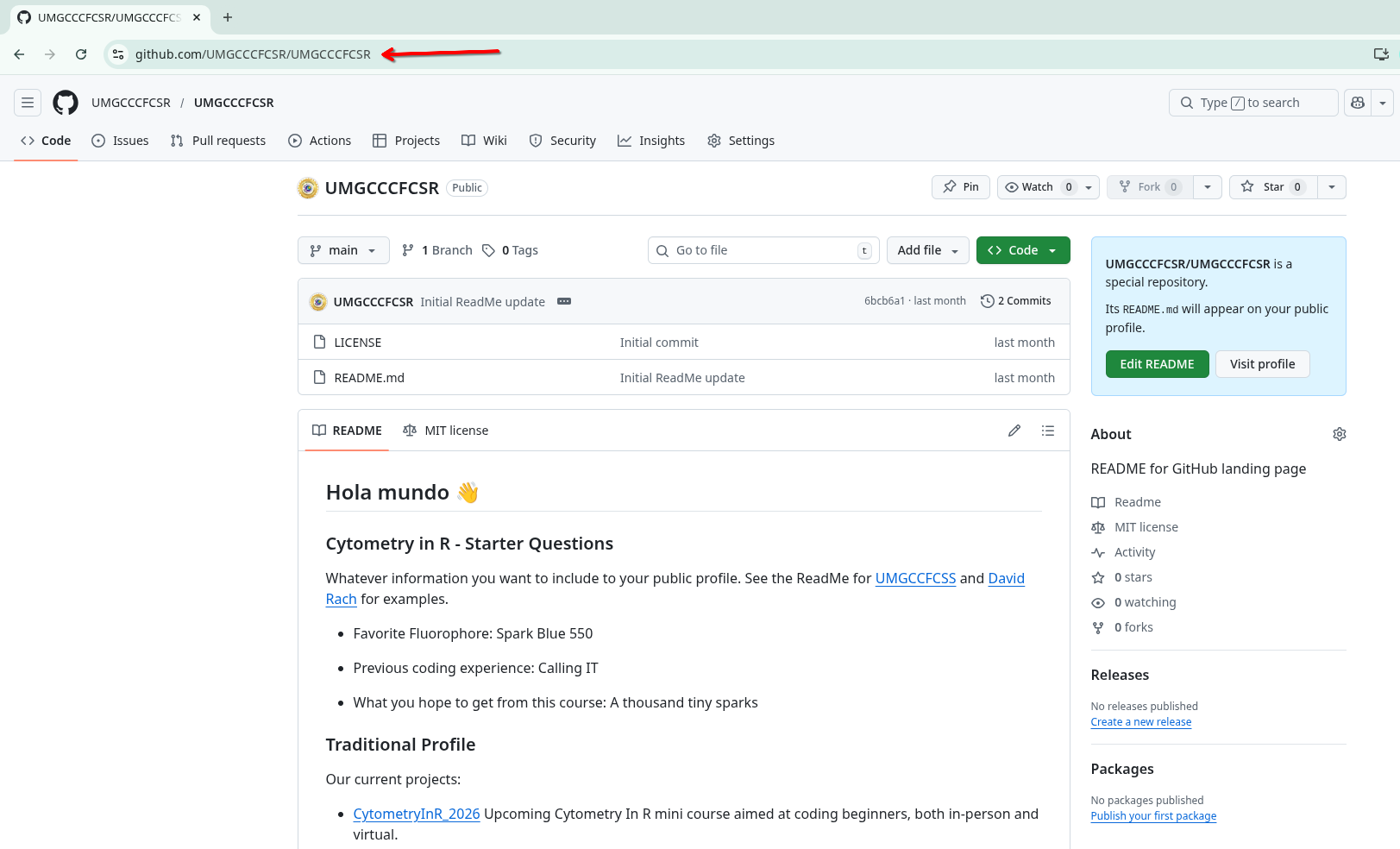Expand the Add file dropdown

click(x=927, y=250)
